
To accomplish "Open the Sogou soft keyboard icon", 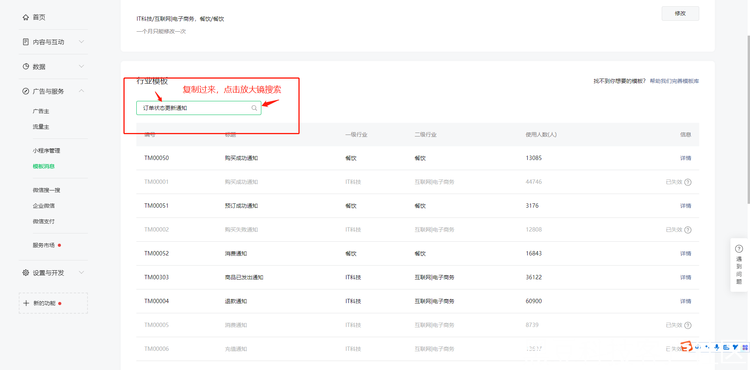I will [726, 348].
